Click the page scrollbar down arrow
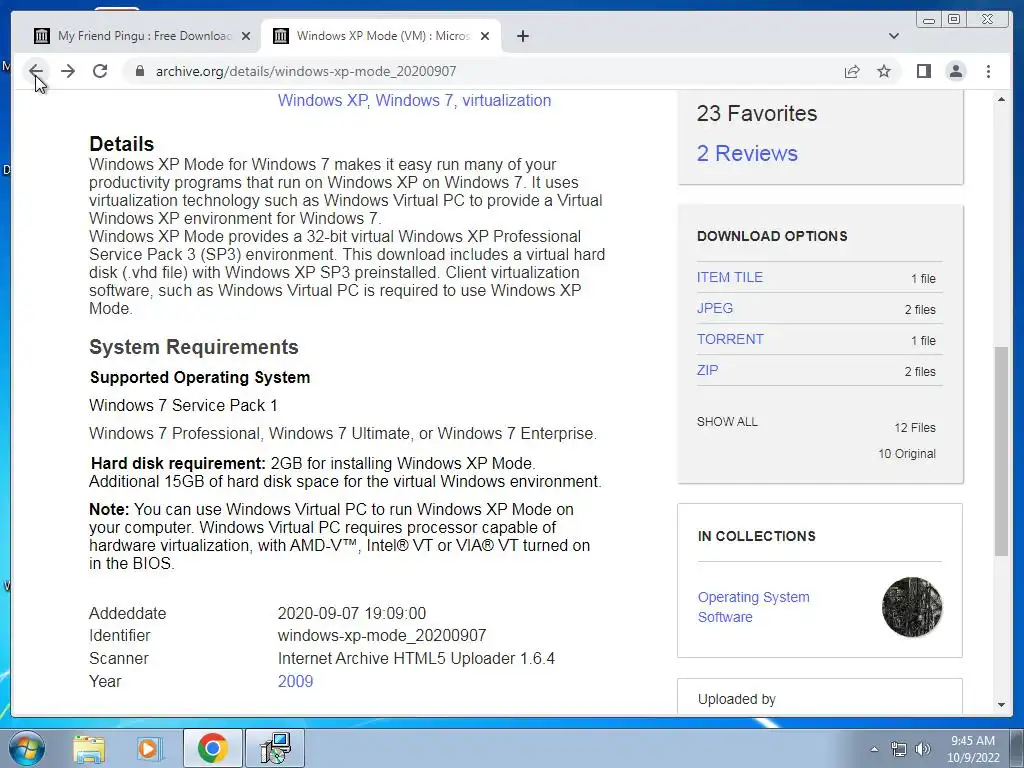Image resolution: width=1024 pixels, height=768 pixels. click(1001, 705)
